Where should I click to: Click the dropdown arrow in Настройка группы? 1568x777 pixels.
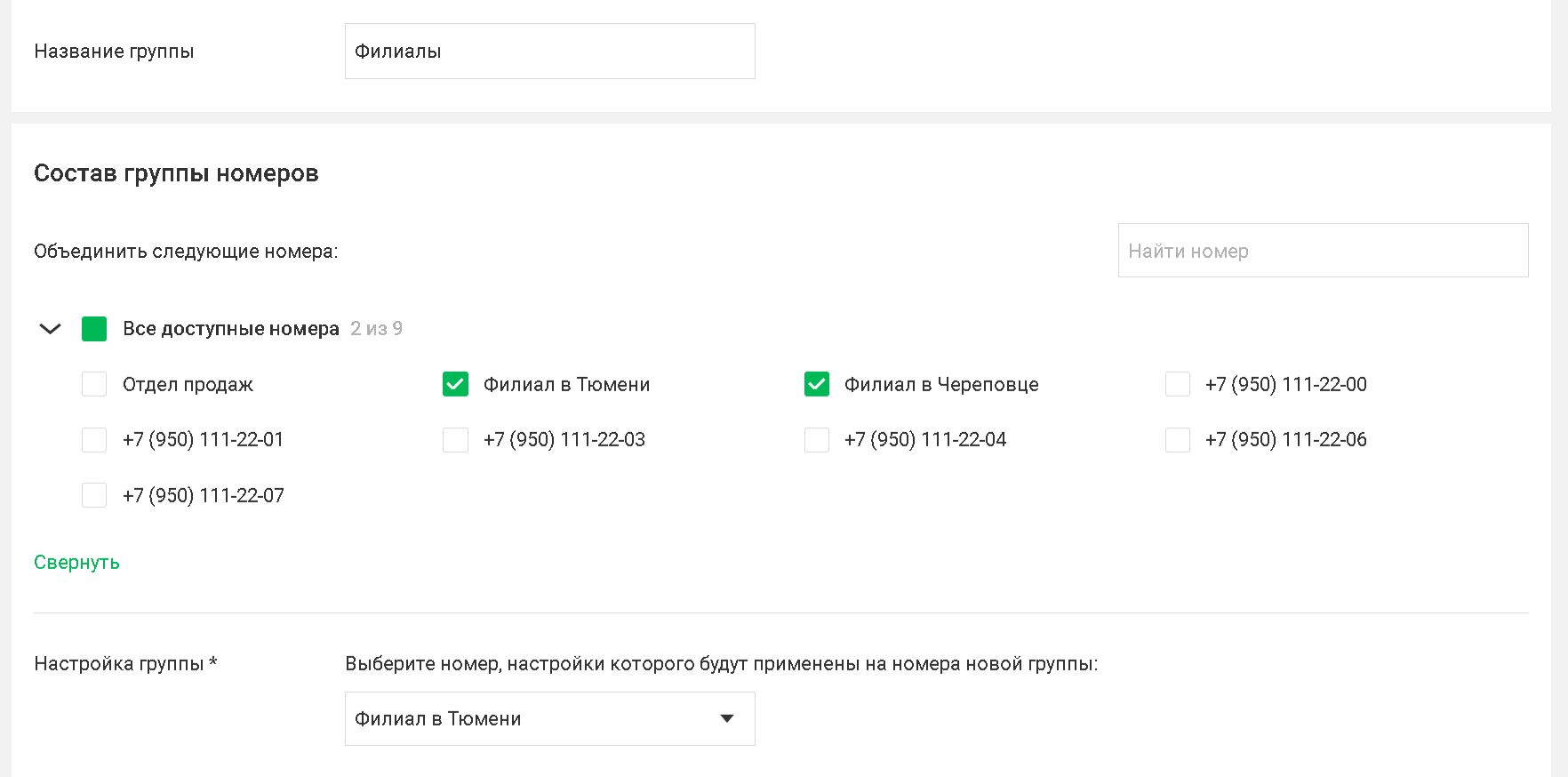point(727,718)
